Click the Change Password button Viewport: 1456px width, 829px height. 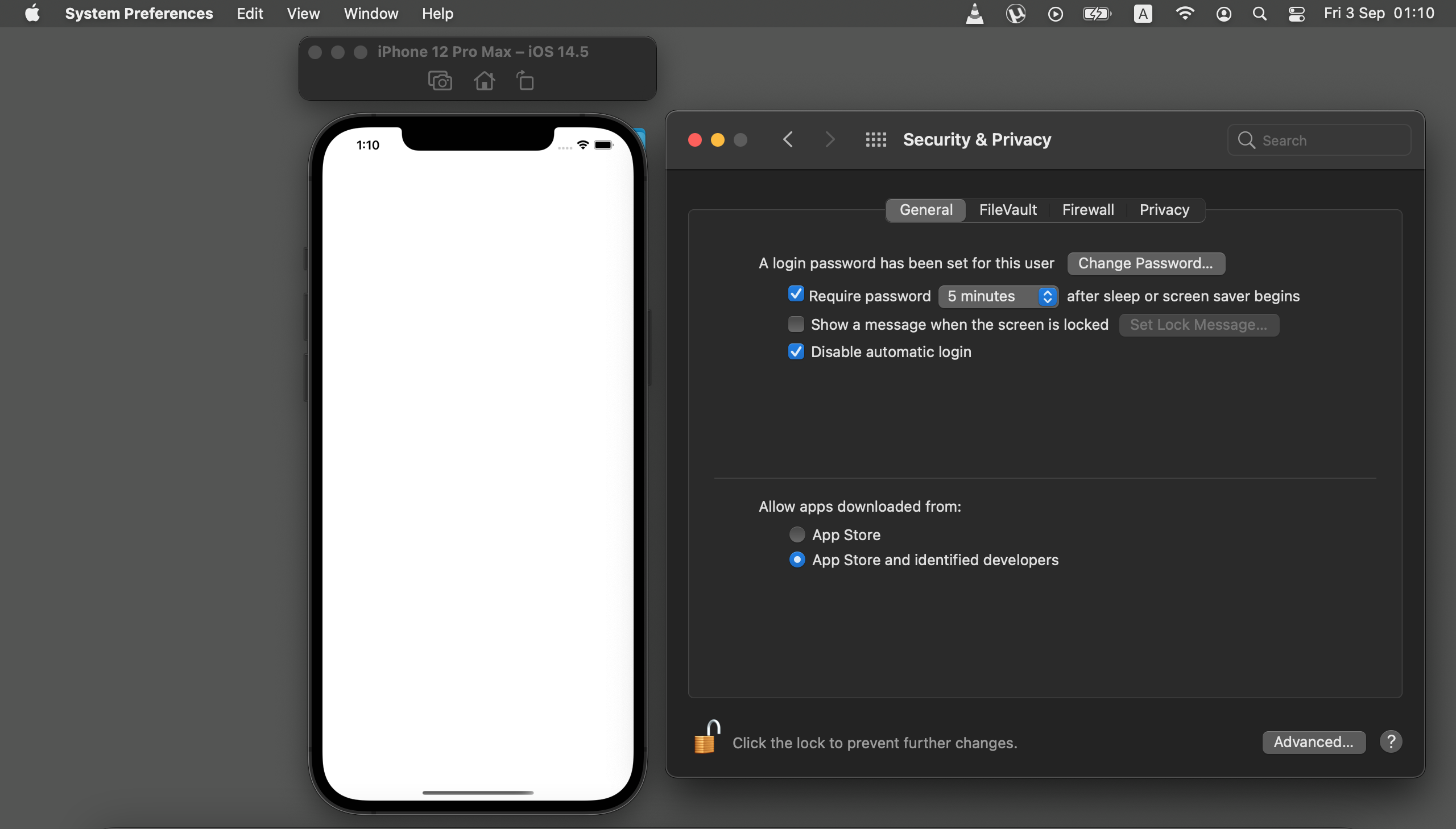click(1145, 263)
